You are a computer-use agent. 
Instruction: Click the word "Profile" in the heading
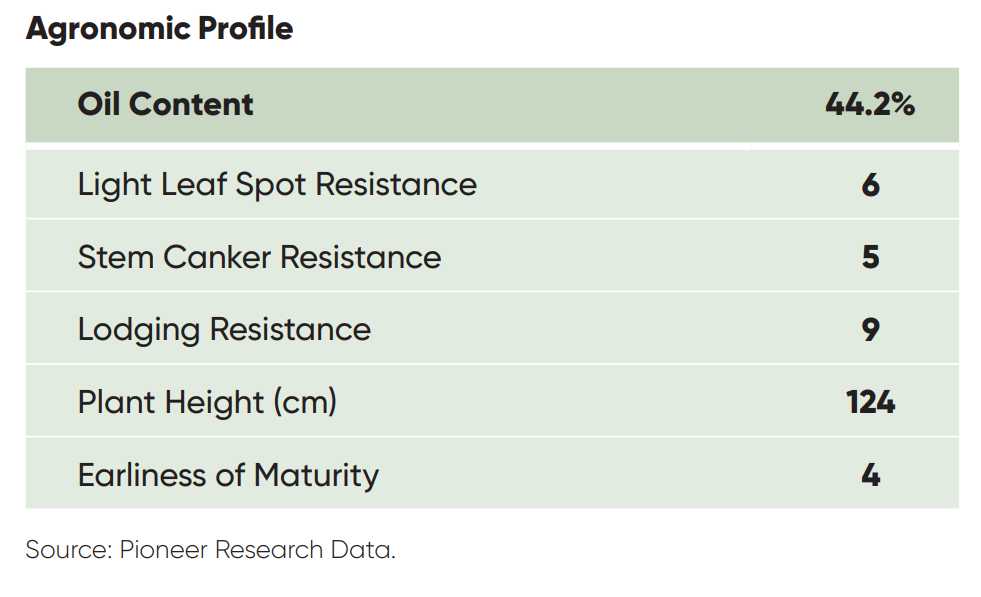click(x=245, y=29)
